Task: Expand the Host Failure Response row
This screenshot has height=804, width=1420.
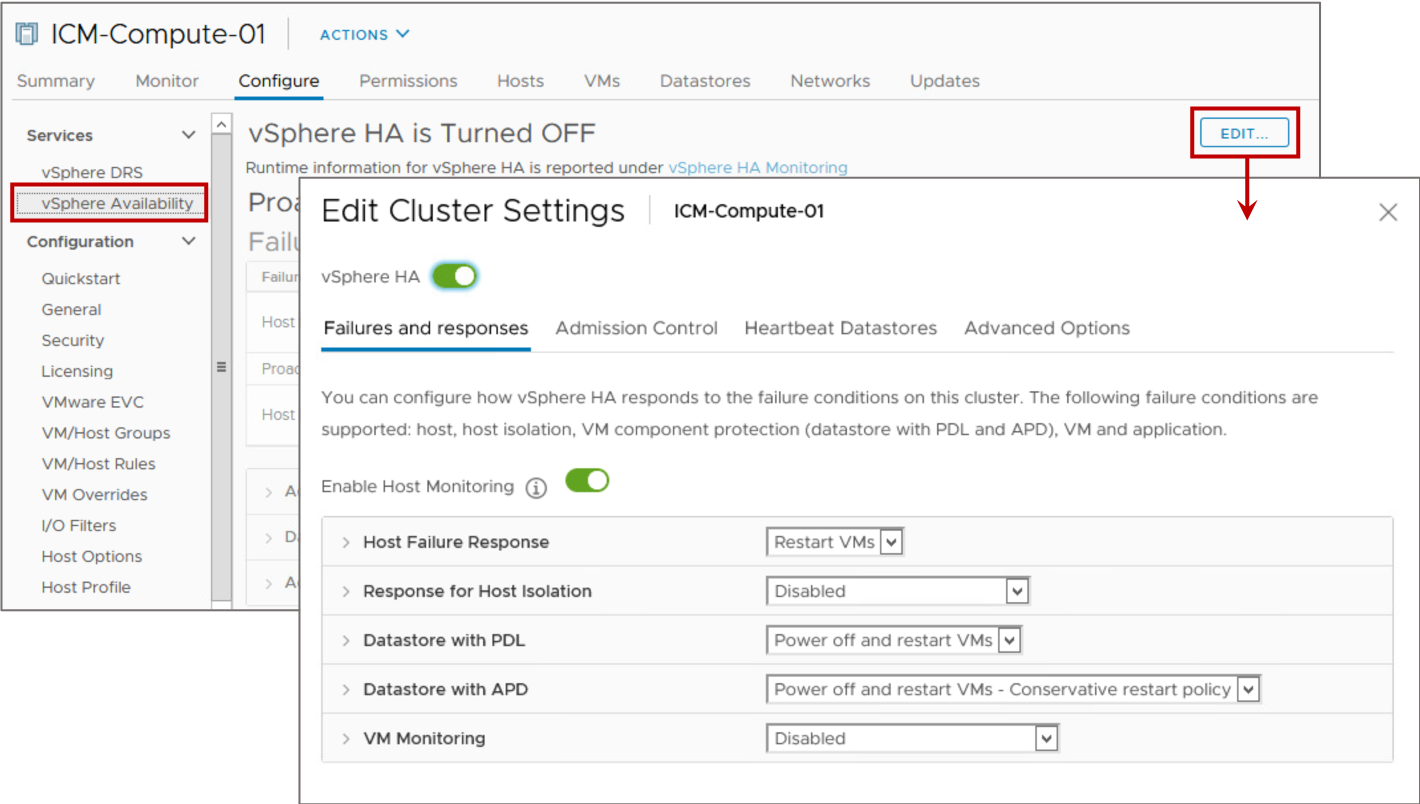Action: (x=347, y=542)
